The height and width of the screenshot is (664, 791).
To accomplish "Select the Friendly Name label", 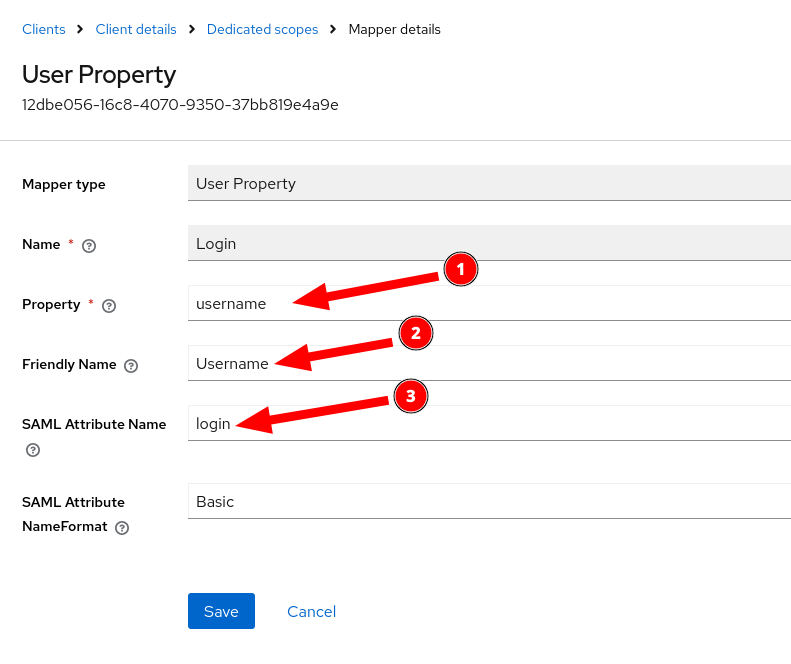I will [x=69, y=364].
